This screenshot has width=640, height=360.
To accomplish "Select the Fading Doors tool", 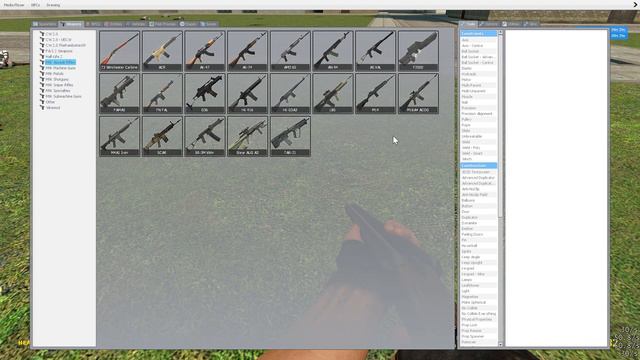I will coord(479,234).
